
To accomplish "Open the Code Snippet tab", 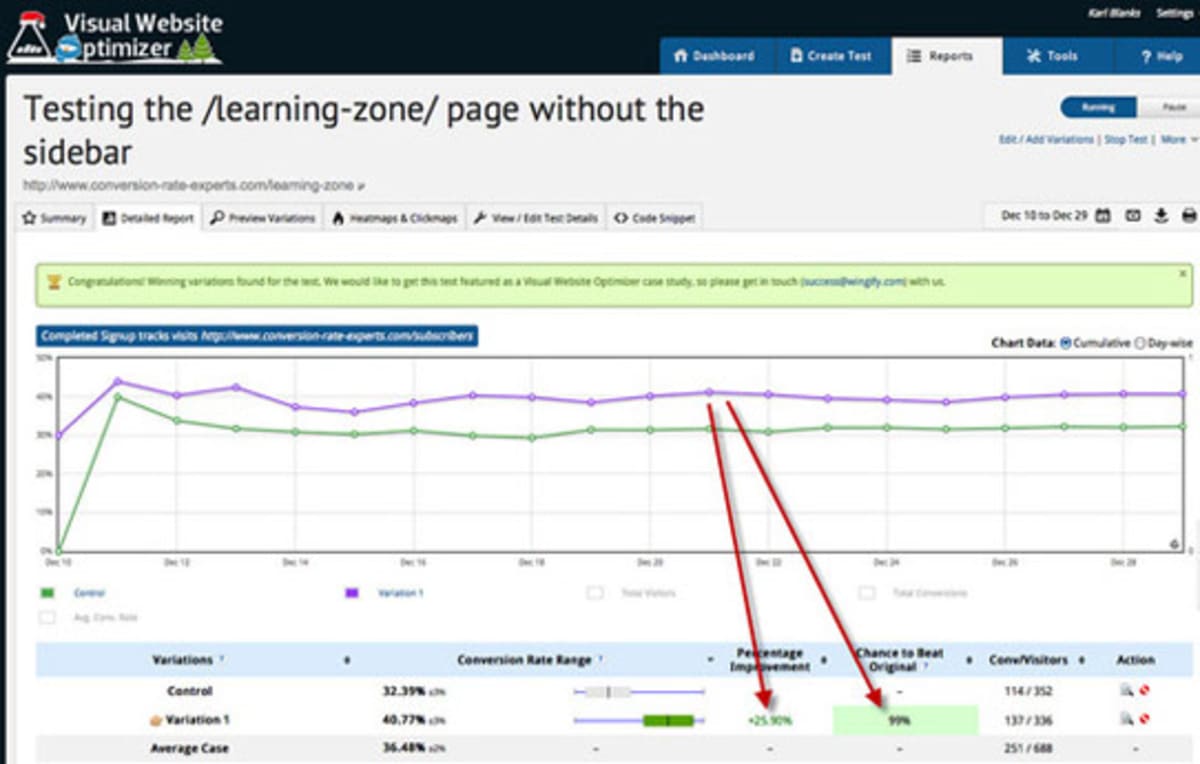I will click(655, 217).
